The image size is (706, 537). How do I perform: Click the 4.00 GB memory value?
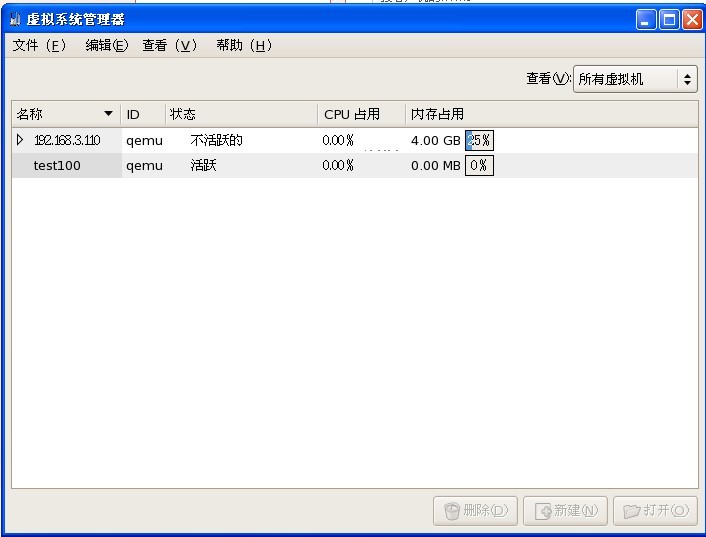(435, 140)
